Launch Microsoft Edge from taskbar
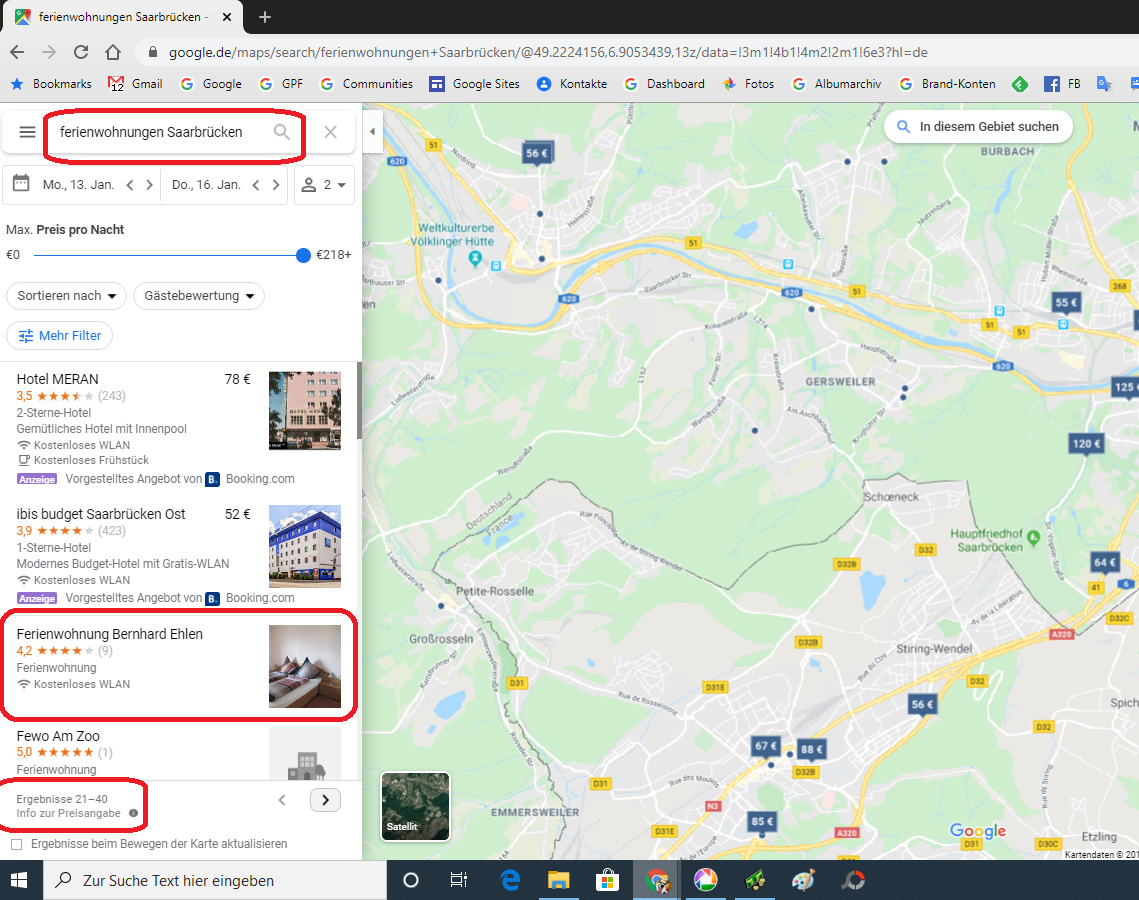The width and height of the screenshot is (1139, 900). (x=511, y=880)
